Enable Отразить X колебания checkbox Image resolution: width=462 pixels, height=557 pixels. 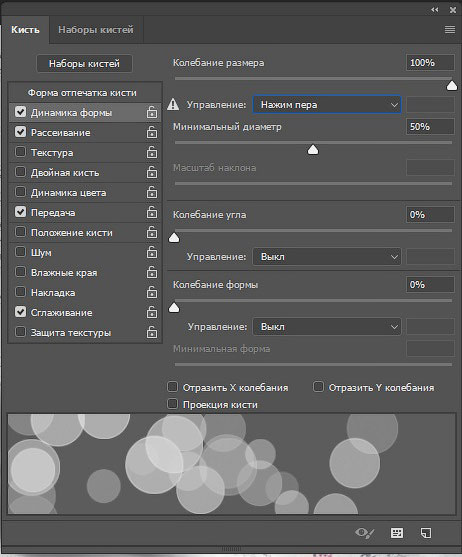pos(173,386)
